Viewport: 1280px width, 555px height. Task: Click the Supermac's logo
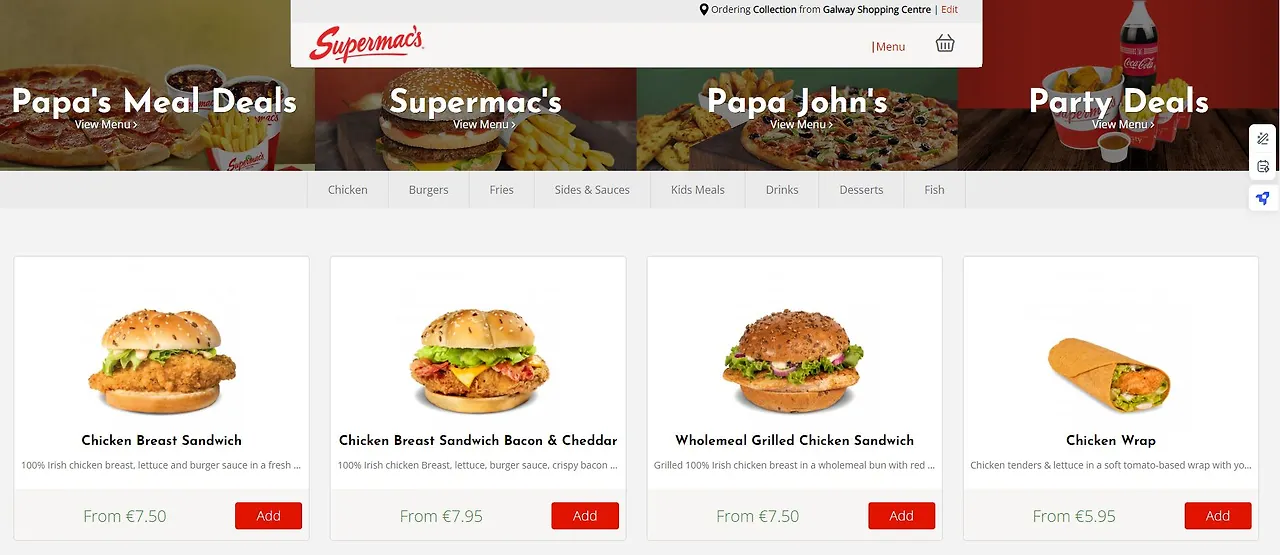(x=367, y=44)
